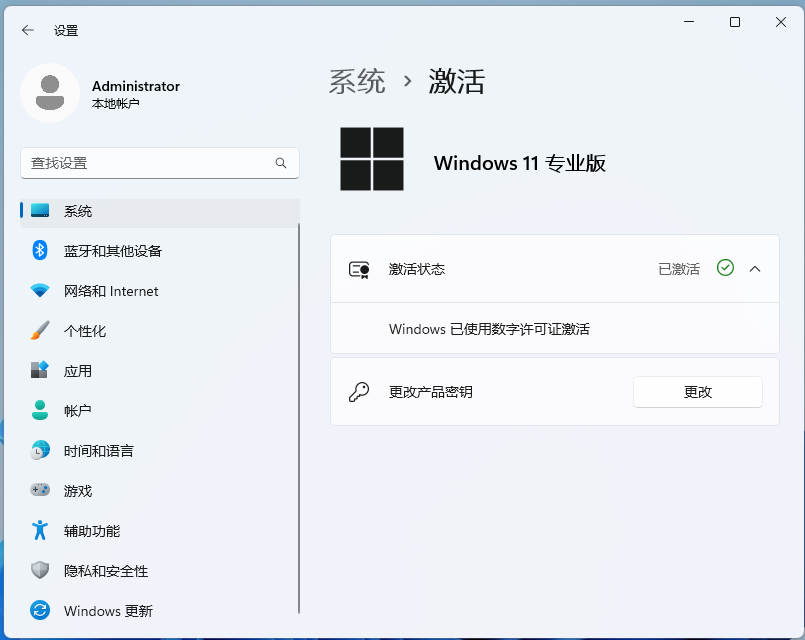This screenshot has width=805, height=640.
Task: Click the paintbrush personalization icon
Action: [x=40, y=331]
